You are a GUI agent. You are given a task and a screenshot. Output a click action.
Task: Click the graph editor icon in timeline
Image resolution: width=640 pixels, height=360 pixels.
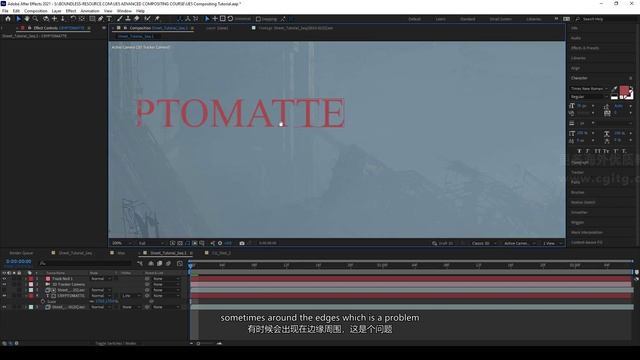180,264
